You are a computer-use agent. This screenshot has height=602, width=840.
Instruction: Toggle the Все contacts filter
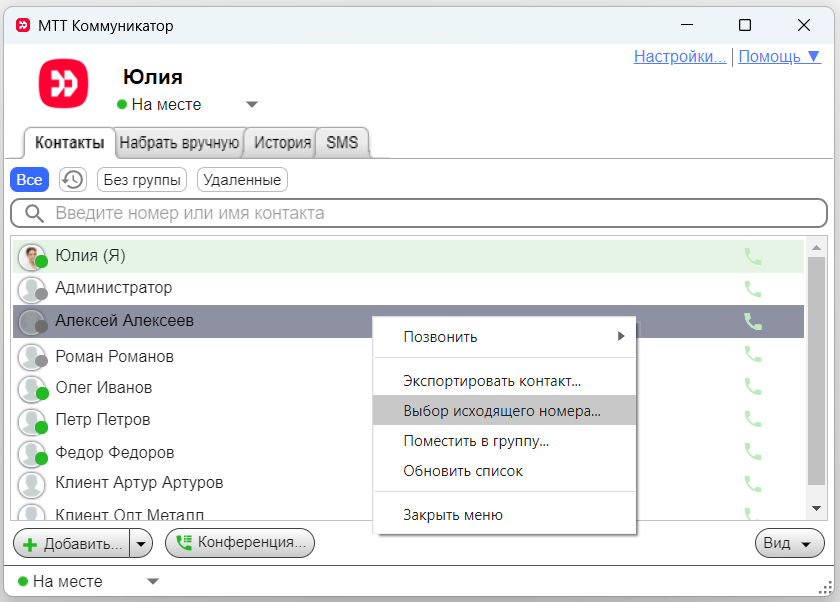point(29,180)
